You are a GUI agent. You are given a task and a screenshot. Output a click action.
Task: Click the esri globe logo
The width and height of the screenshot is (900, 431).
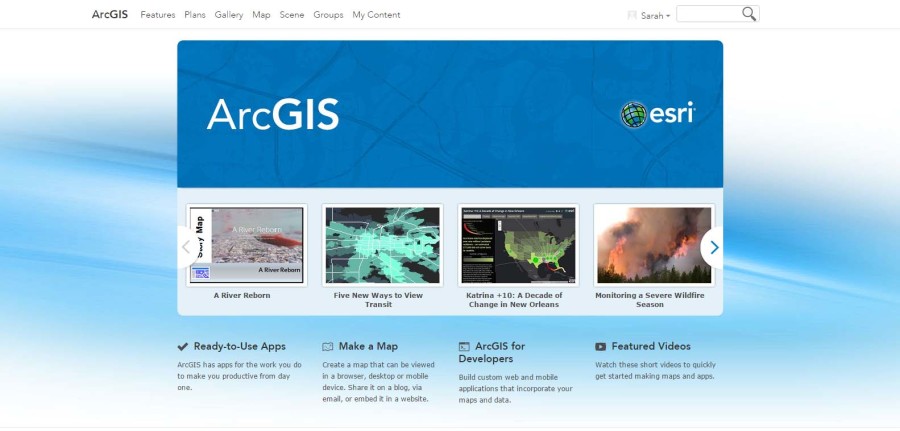[634, 115]
